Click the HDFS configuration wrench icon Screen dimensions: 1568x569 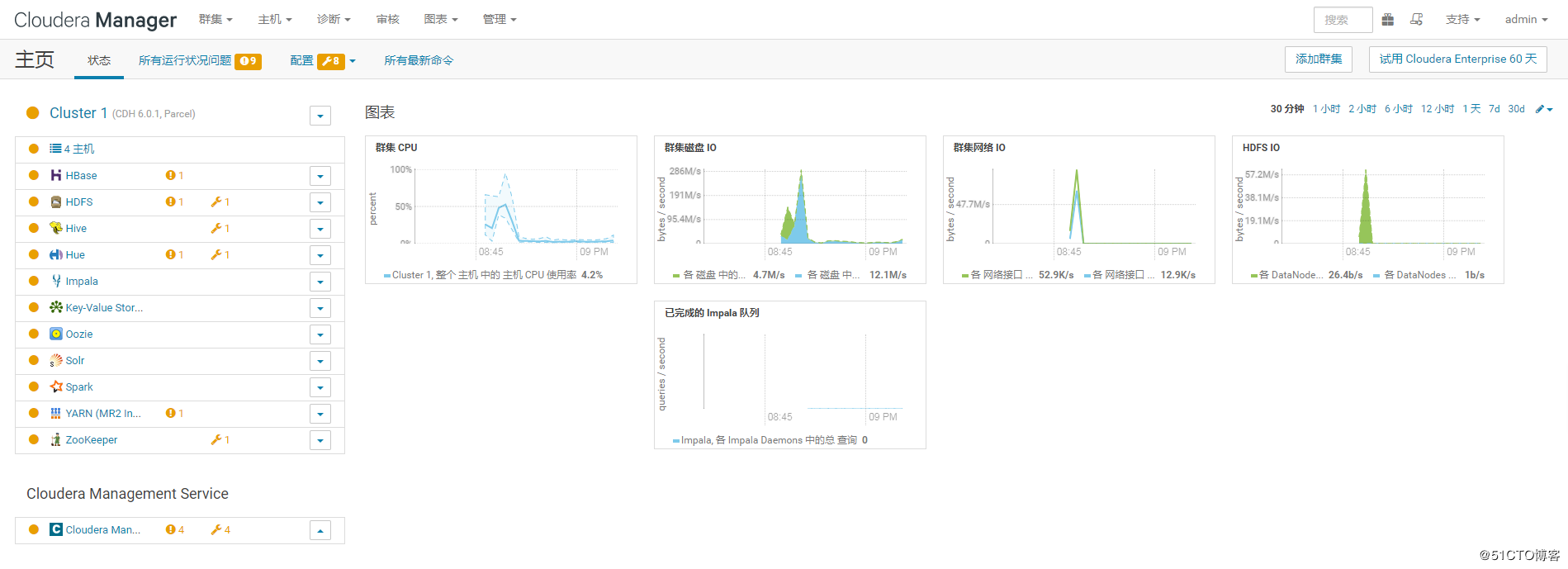[220, 202]
